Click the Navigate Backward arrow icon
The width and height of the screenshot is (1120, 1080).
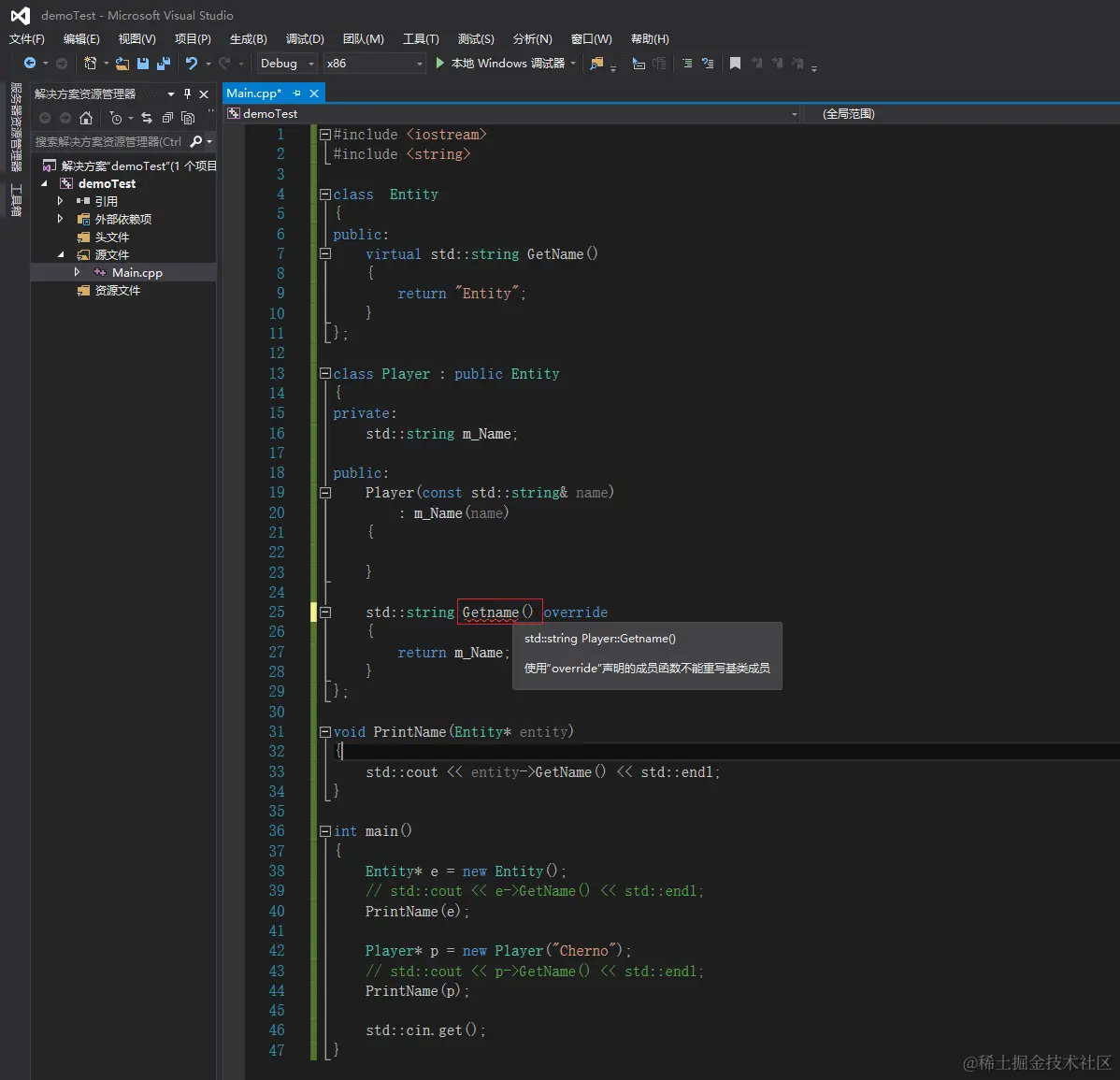point(30,64)
